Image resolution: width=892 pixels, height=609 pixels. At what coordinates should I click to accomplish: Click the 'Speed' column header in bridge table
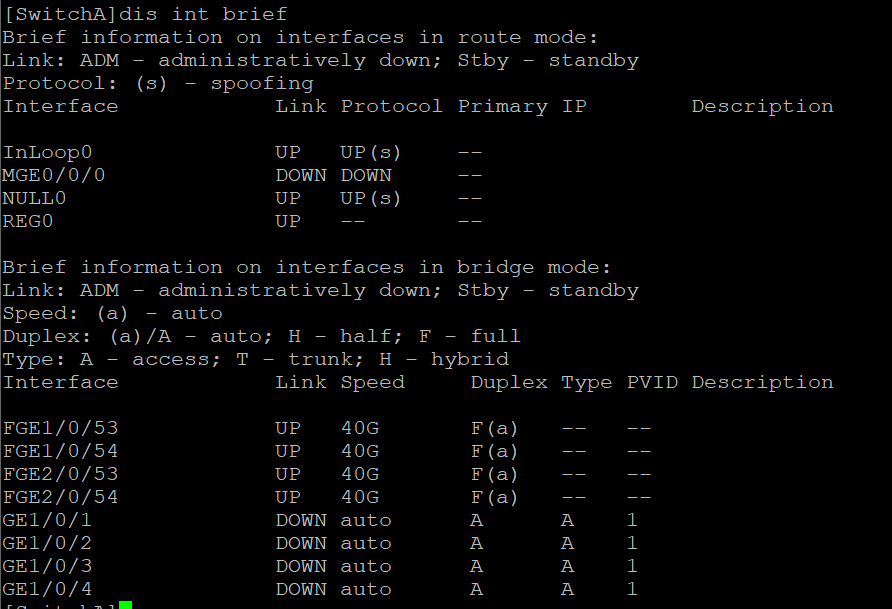[x=372, y=382]
